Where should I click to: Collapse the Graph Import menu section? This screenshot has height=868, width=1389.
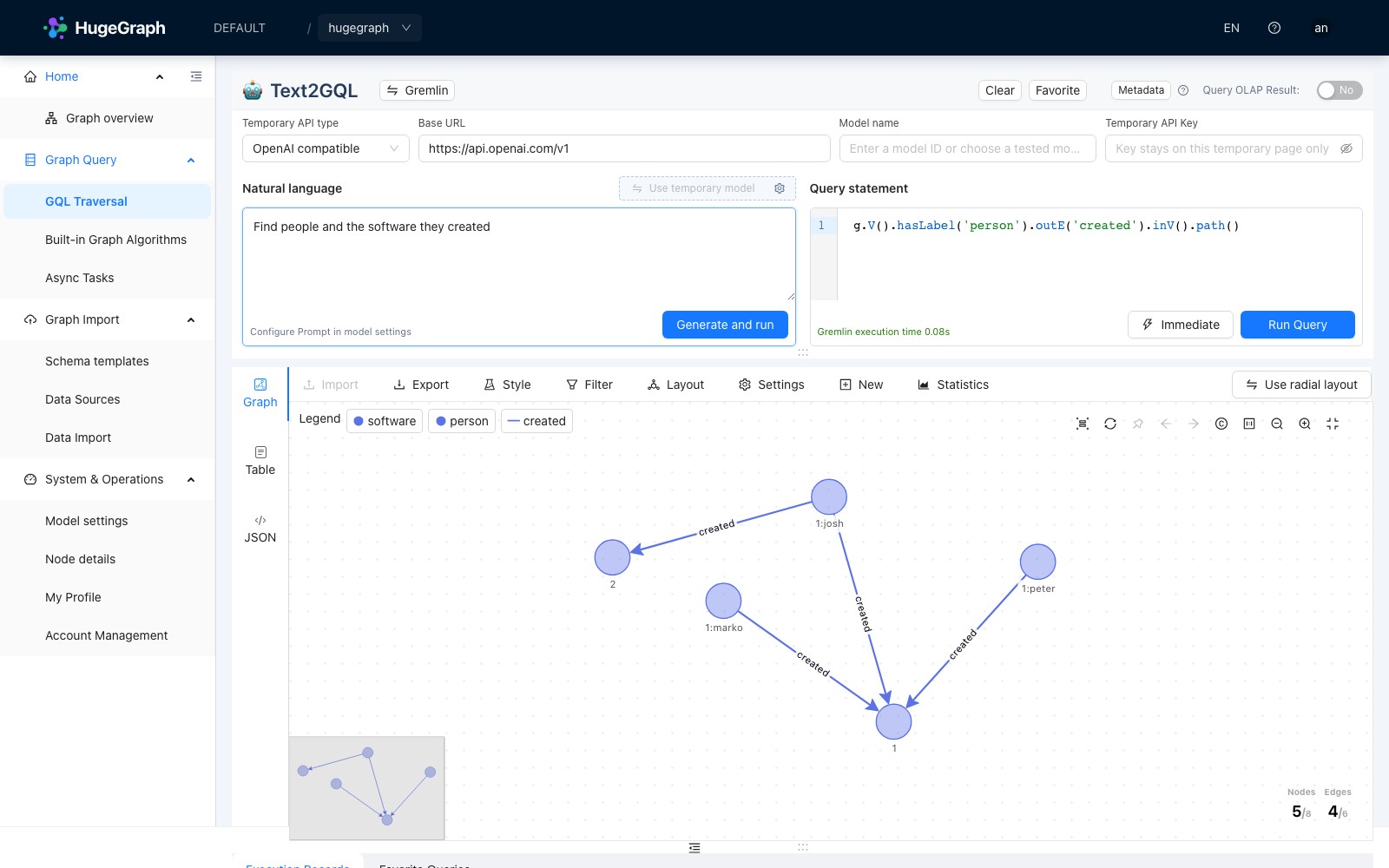tap(191, 319)
